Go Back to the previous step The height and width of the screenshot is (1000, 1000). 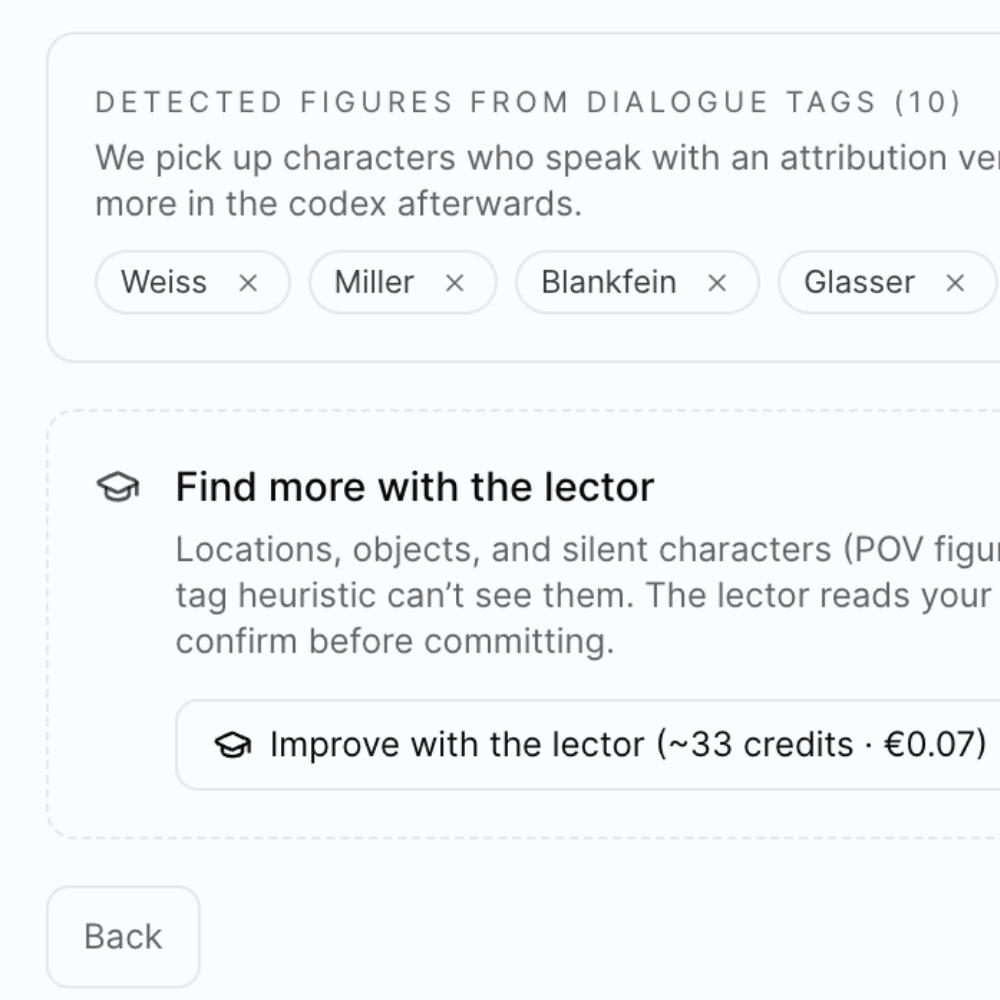[x=123, y=936]
